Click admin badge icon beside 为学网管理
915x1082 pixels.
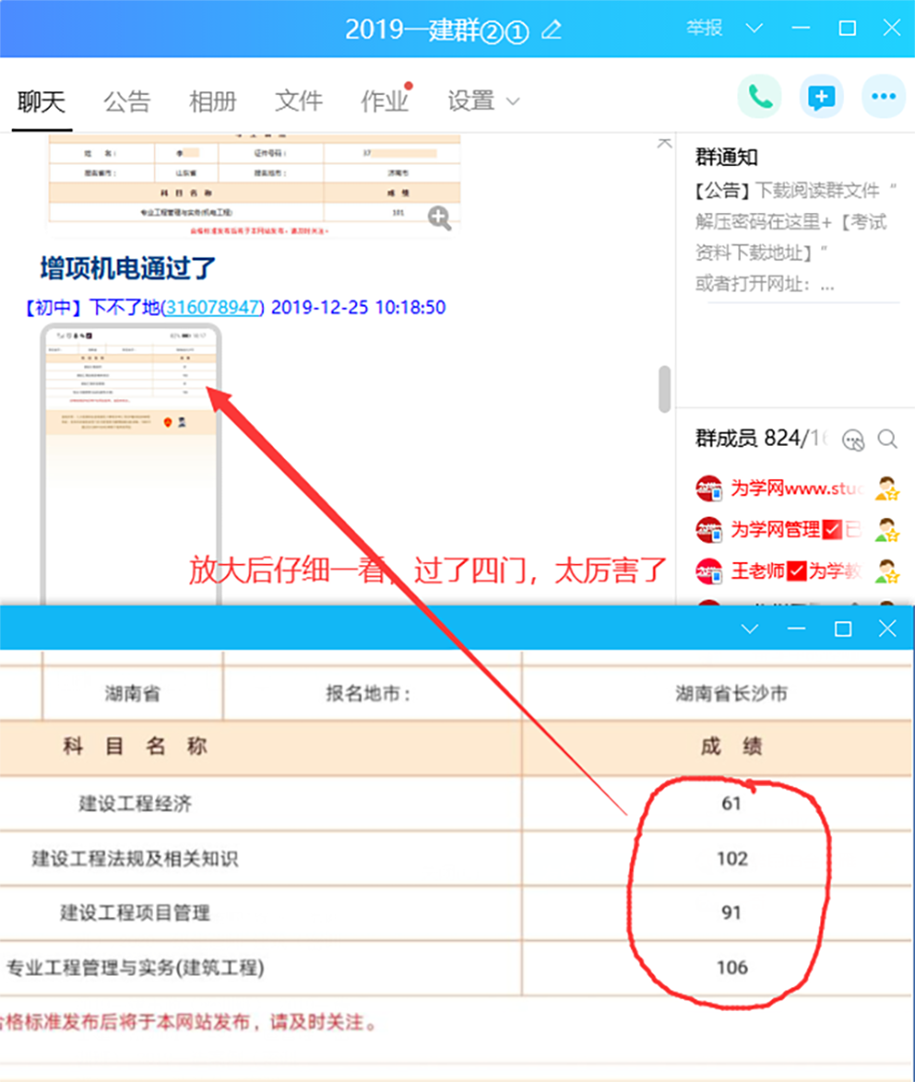click(886, 529)
